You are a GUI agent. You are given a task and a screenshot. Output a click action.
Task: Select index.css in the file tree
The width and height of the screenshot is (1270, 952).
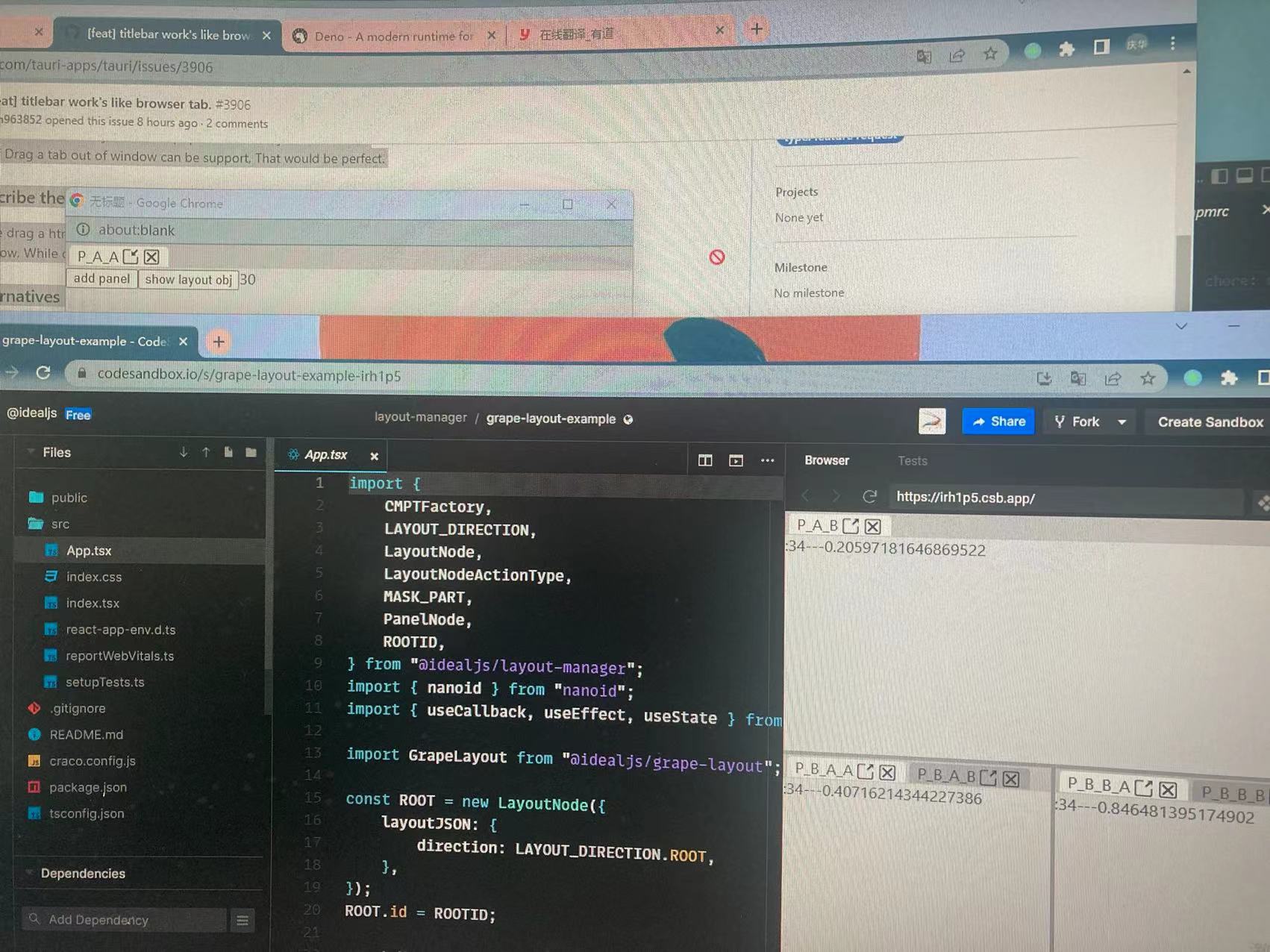pos(95,576)
